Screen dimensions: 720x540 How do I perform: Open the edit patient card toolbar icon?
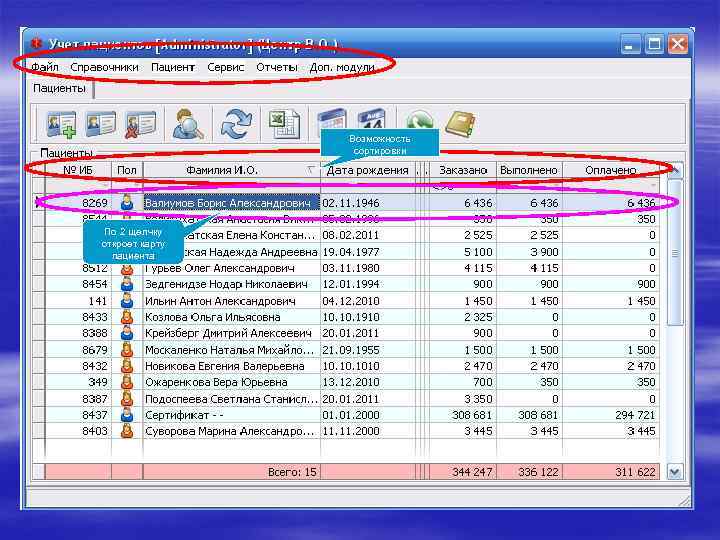pyautogui.click(x=101, y=124)
